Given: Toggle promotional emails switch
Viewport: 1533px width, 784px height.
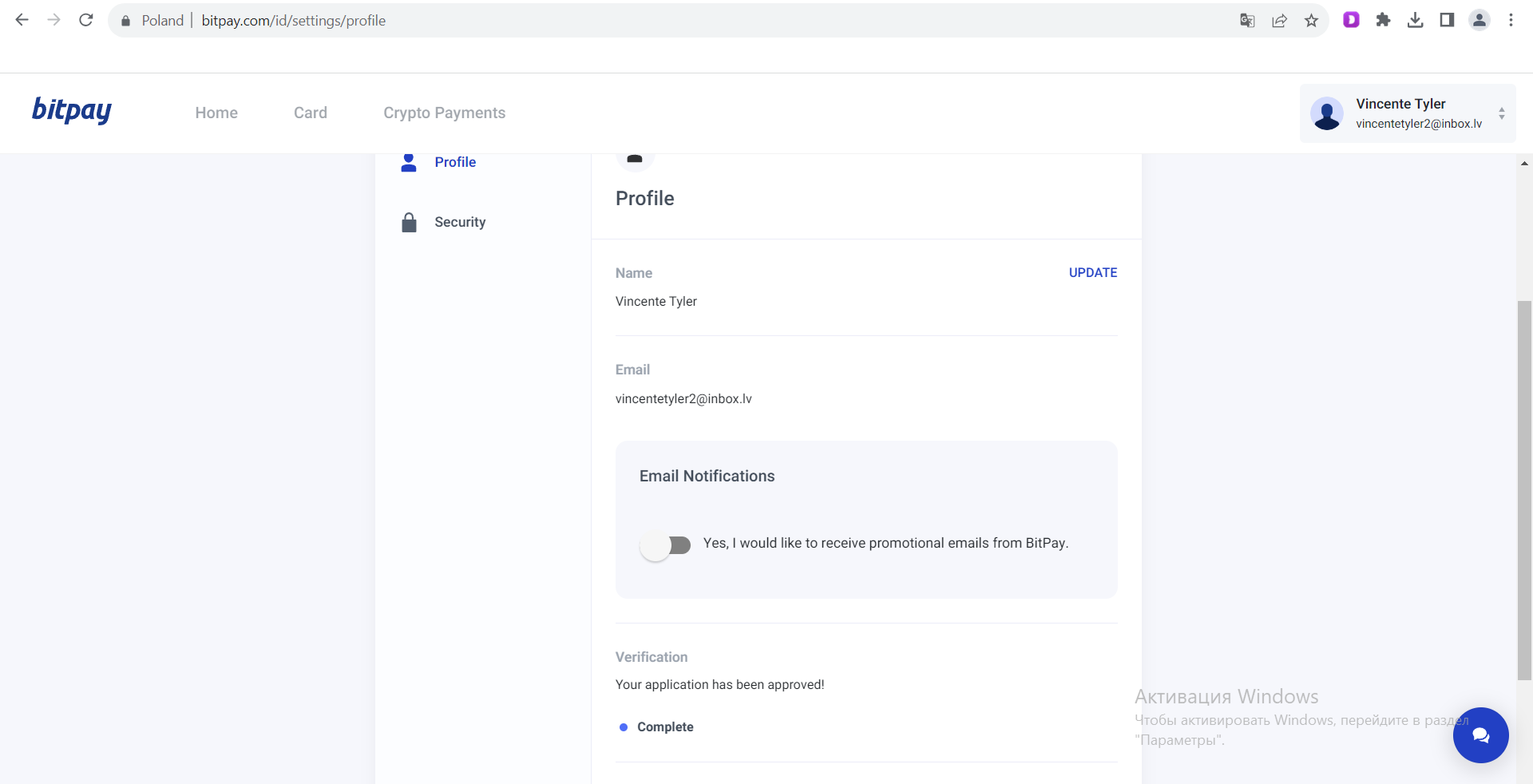Looking at the screenshot, I should (666, 545).
